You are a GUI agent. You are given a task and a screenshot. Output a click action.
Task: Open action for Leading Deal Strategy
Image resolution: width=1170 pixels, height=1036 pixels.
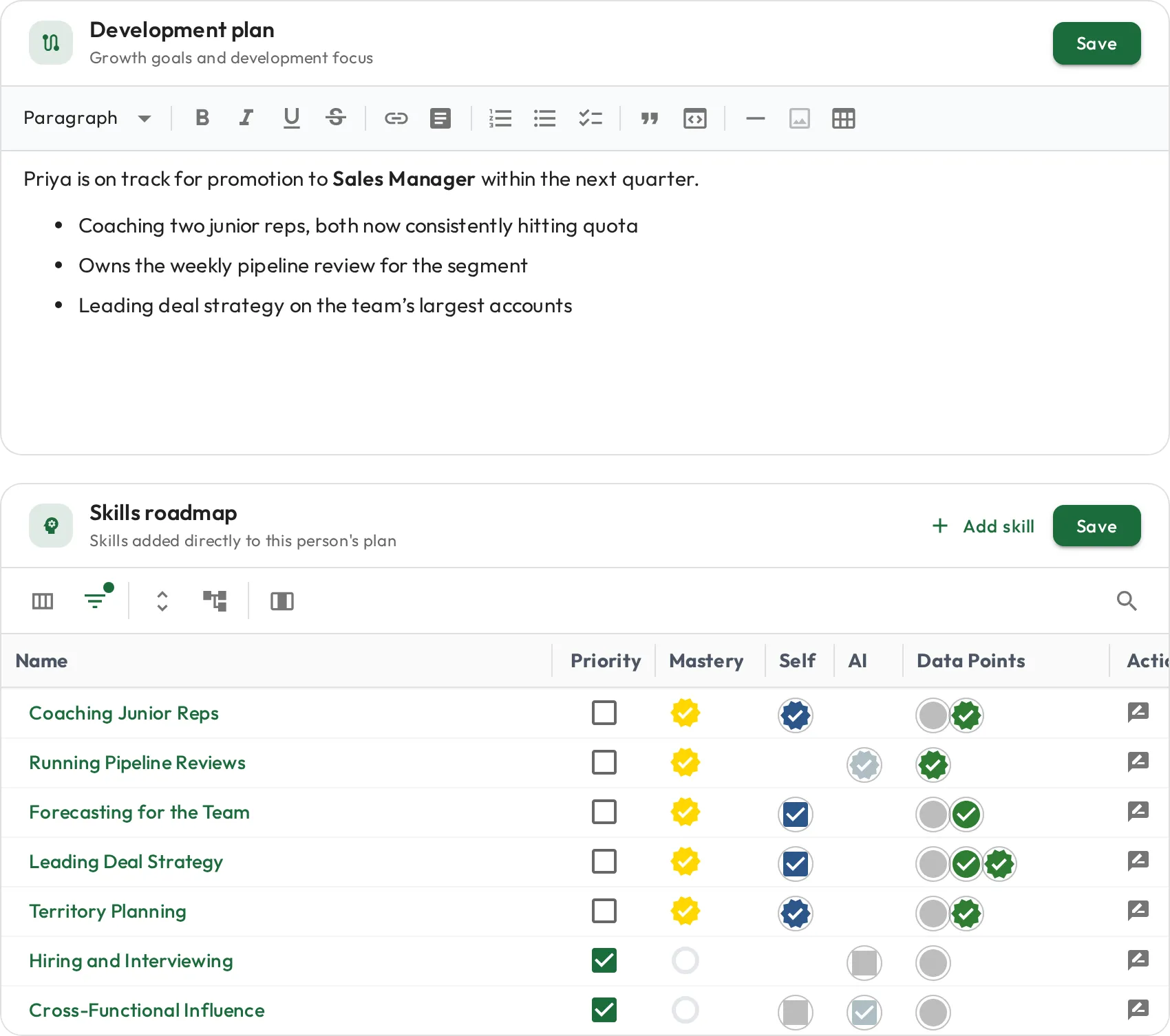coord(1138,861)
